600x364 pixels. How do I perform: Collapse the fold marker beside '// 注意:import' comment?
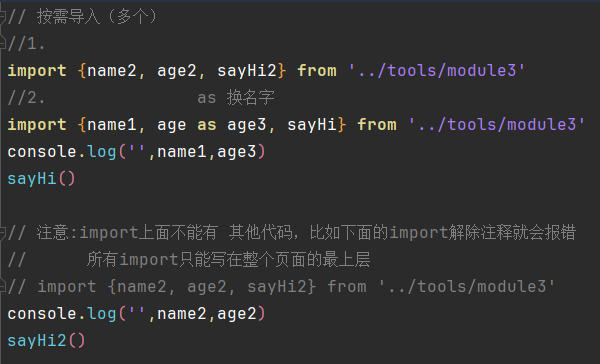tap(2, 233)
